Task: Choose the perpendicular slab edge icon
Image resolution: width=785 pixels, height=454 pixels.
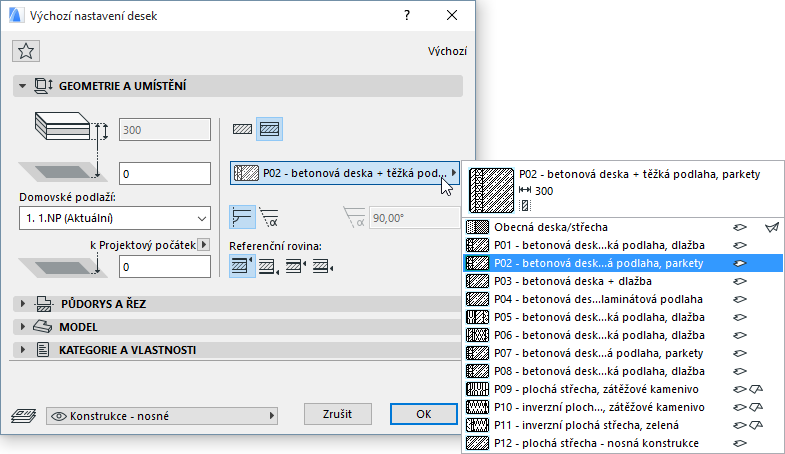Action: pos(242,217)
